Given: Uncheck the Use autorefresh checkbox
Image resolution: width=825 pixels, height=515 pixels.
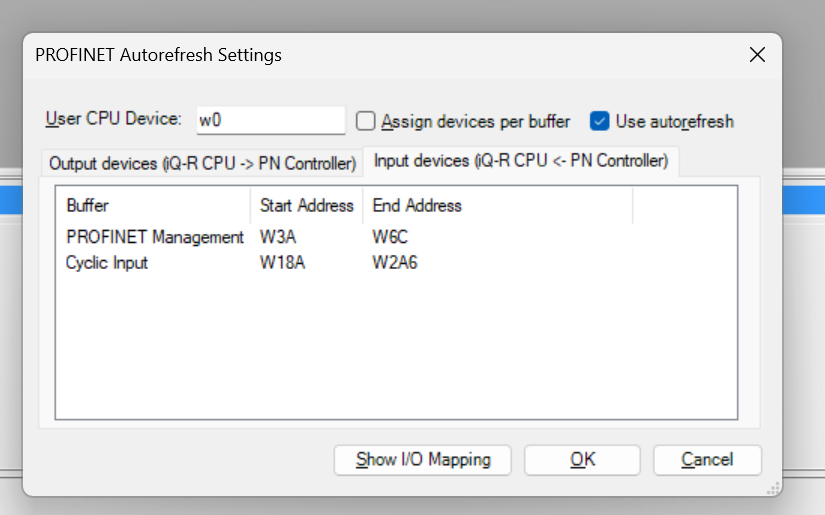Looking at the screenshot, I should (599, 121).
